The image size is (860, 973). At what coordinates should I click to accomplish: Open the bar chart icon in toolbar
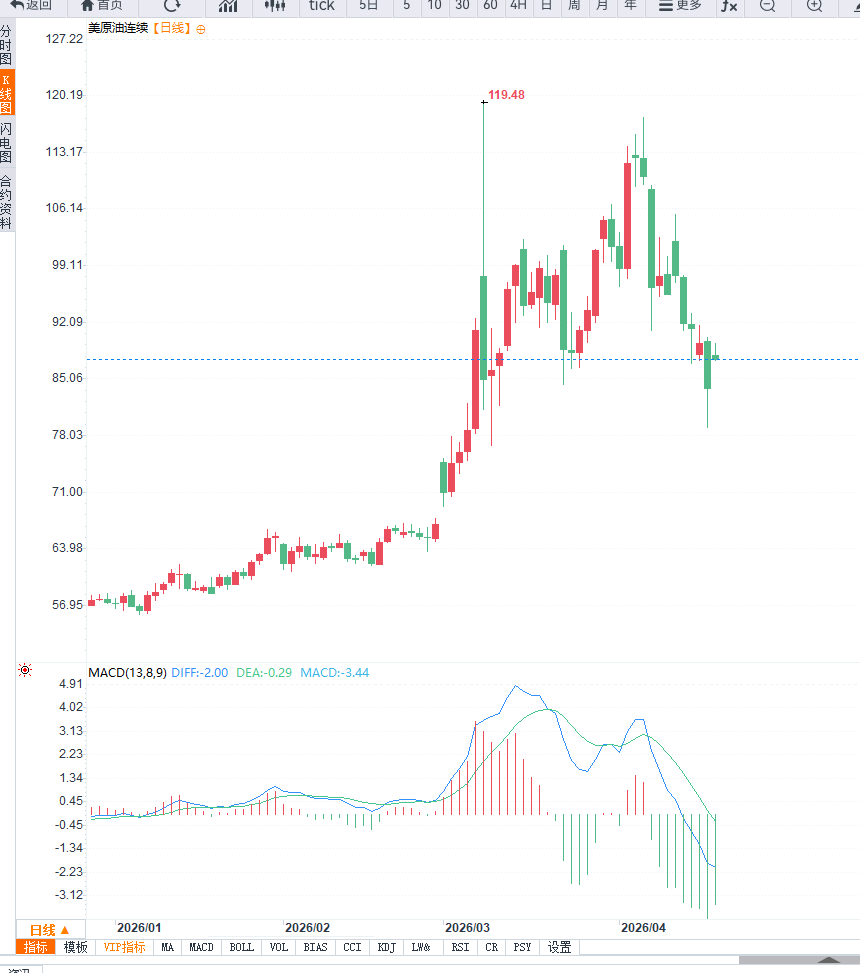228,5
